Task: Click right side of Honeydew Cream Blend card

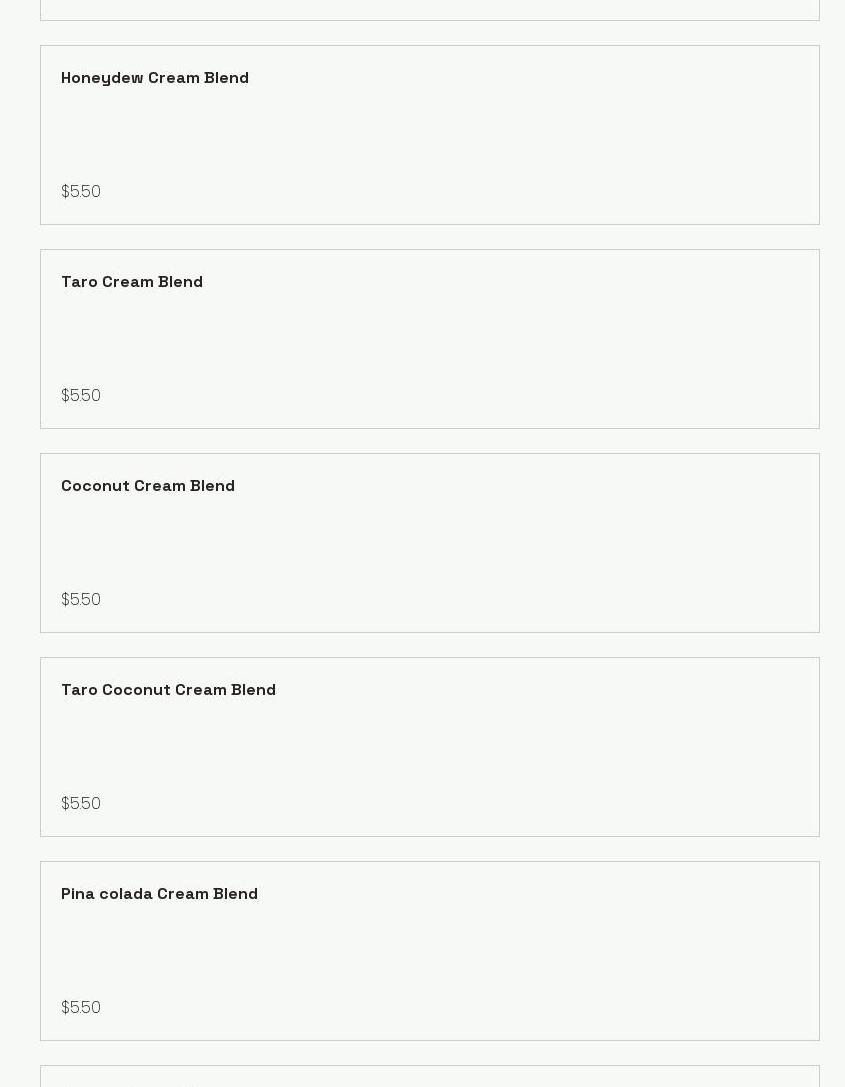Action: coord(720,135)
